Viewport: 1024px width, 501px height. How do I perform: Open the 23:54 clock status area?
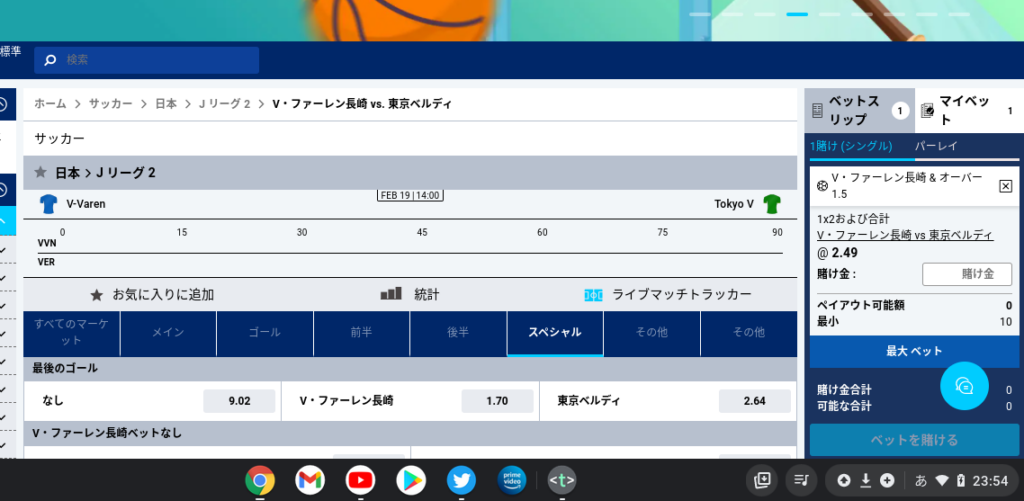click(x=991, y=481)
